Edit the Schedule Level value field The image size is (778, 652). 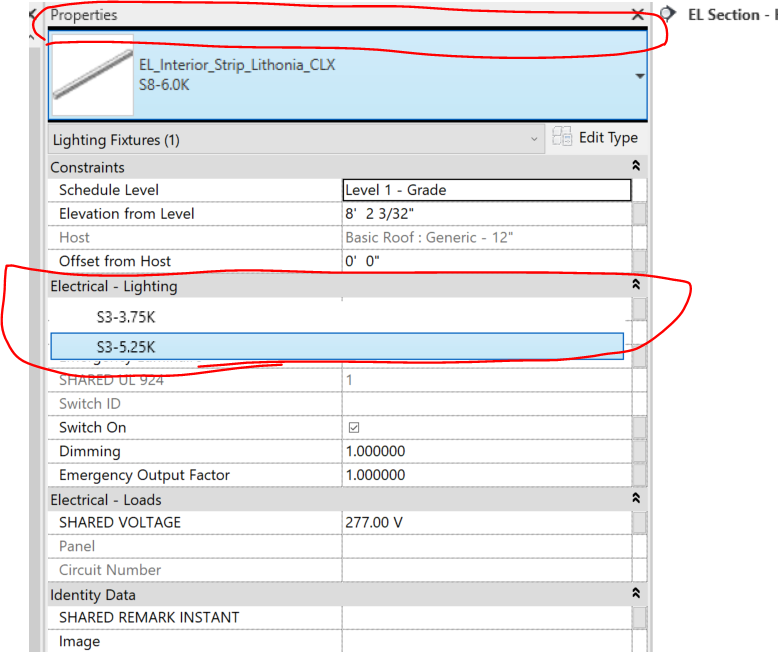pos(487,190)
